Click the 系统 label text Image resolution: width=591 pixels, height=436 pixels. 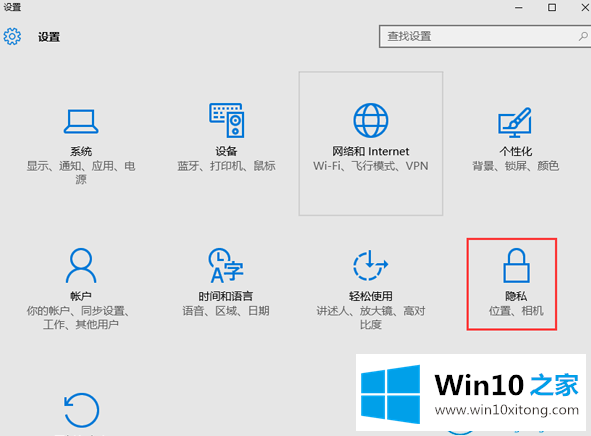tap(81, 151)
